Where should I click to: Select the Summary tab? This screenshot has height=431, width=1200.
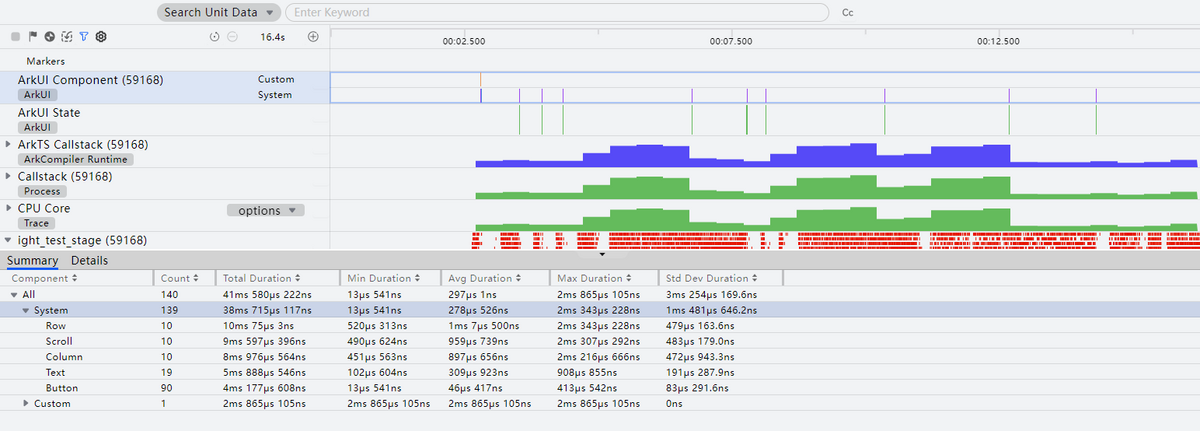[33, 261]
